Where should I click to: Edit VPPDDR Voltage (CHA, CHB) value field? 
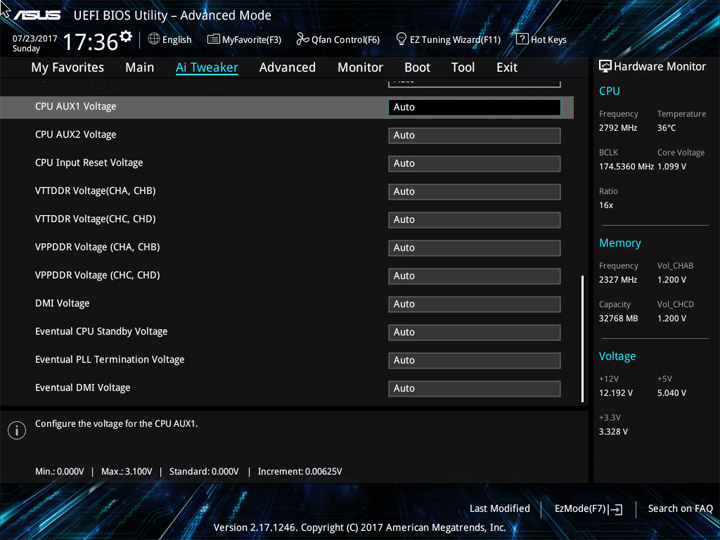tap(474, 248)
